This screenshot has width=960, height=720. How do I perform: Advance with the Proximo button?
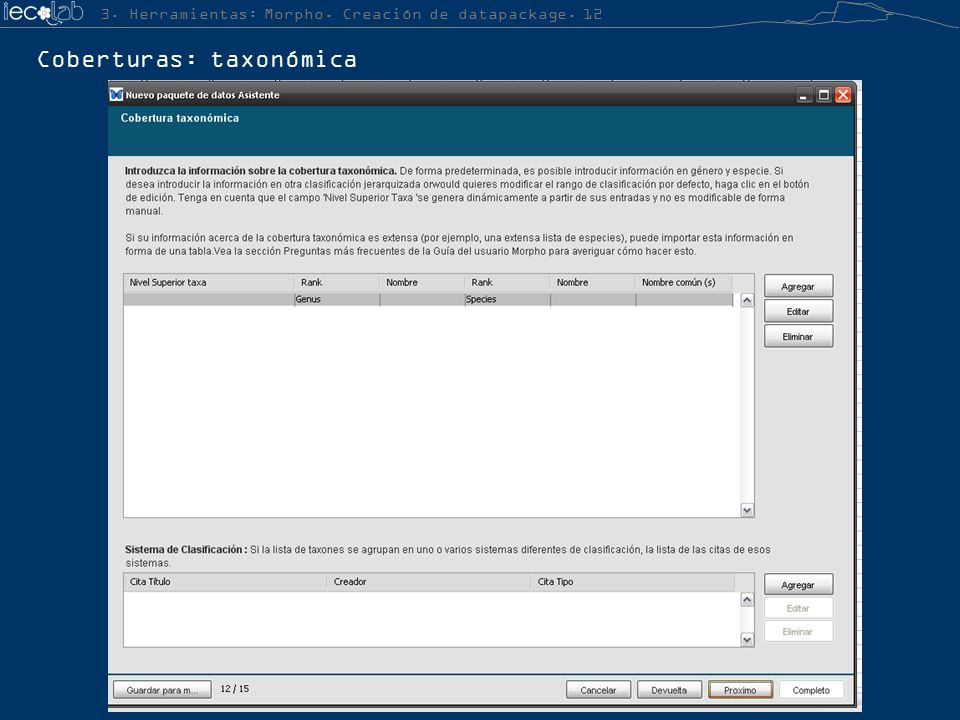point(740,690)
